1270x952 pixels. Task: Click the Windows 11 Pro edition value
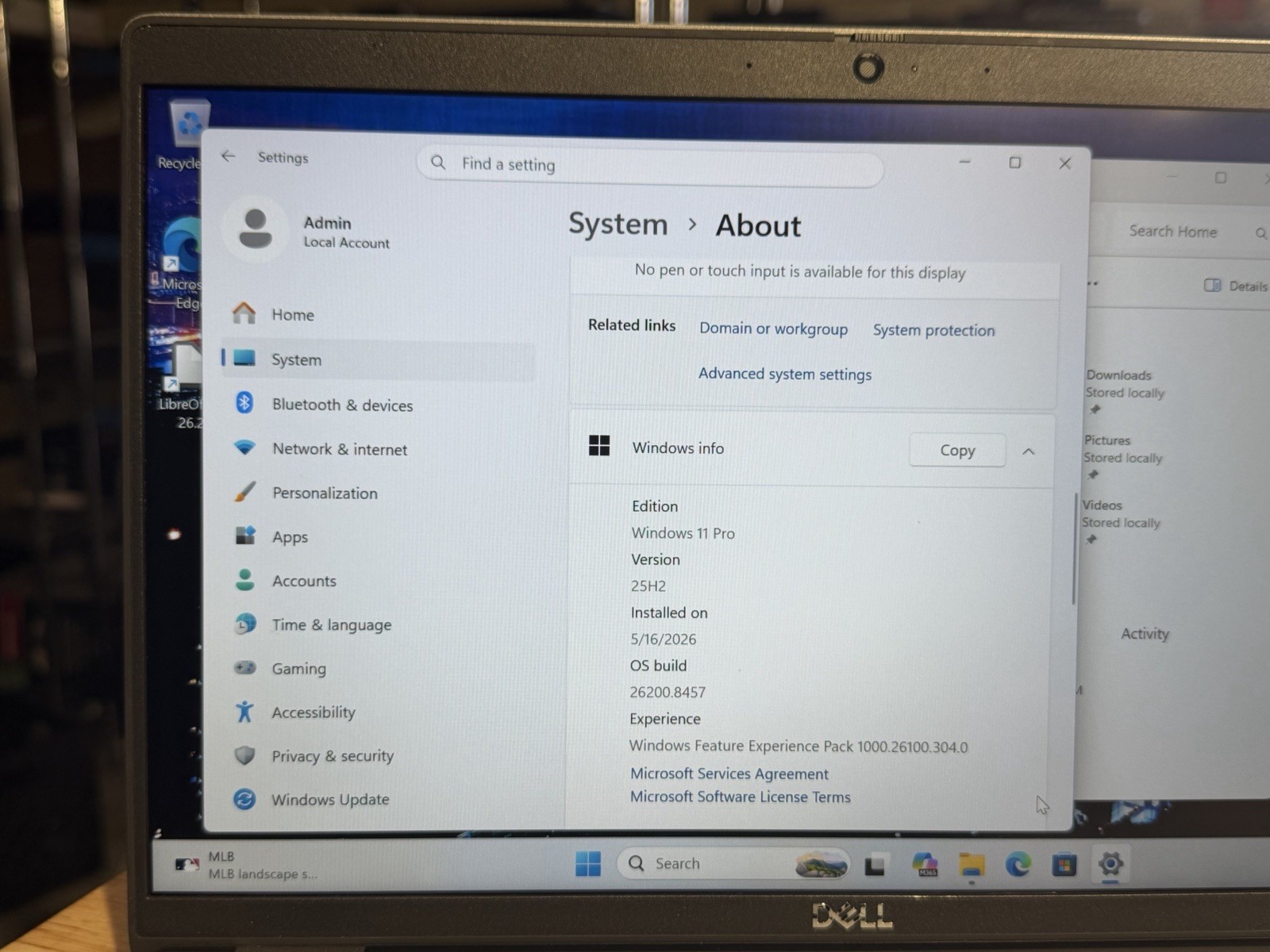click(683, 533)
